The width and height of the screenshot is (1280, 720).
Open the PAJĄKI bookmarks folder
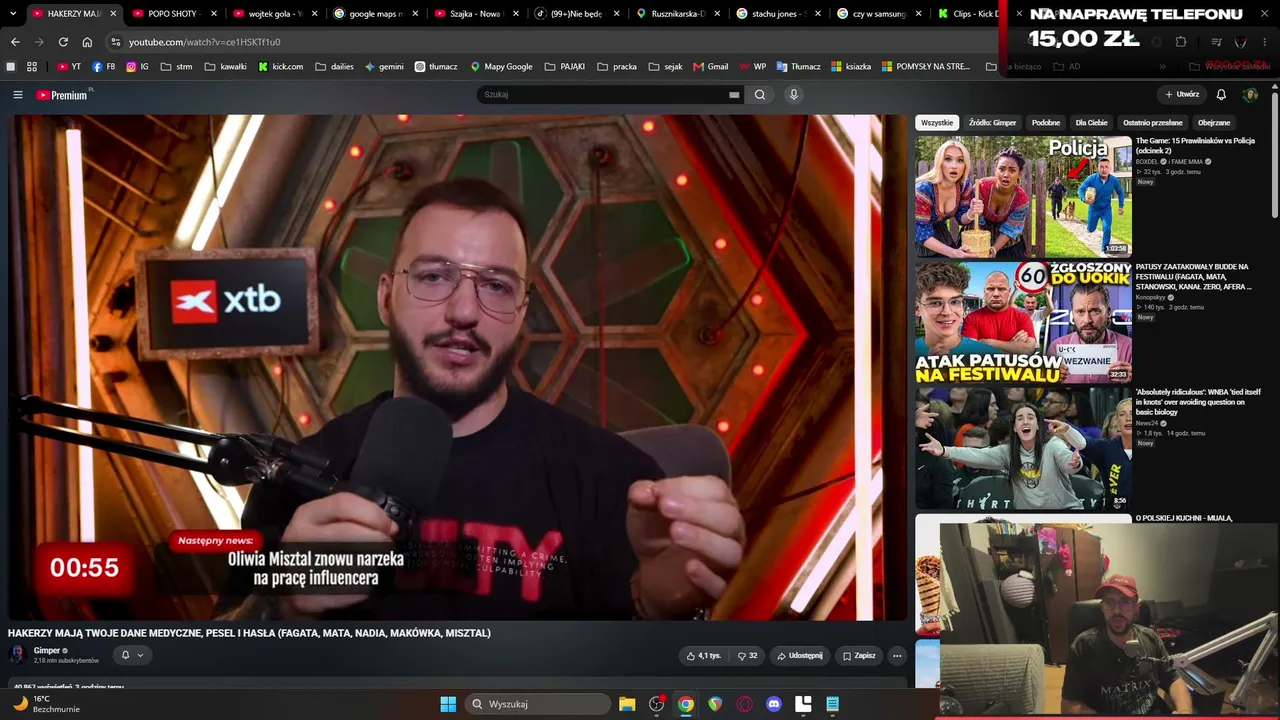point(565,67)
